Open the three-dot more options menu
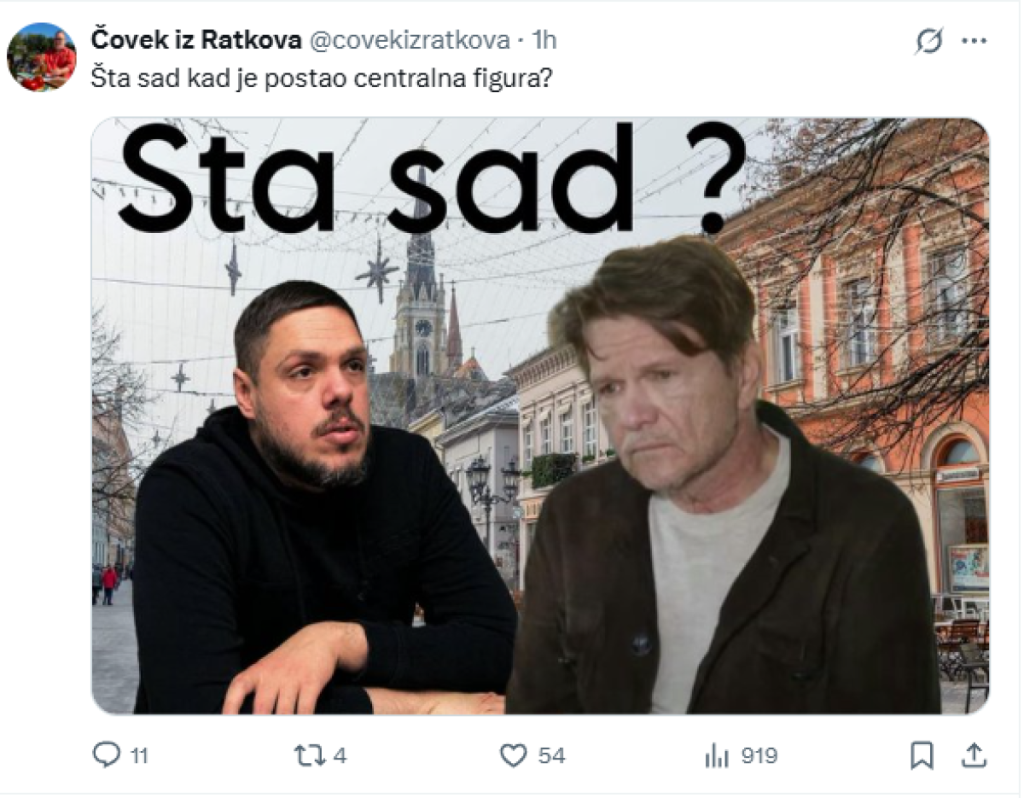The height and width of the screenshot is (798, 1024). click(974, 40)
